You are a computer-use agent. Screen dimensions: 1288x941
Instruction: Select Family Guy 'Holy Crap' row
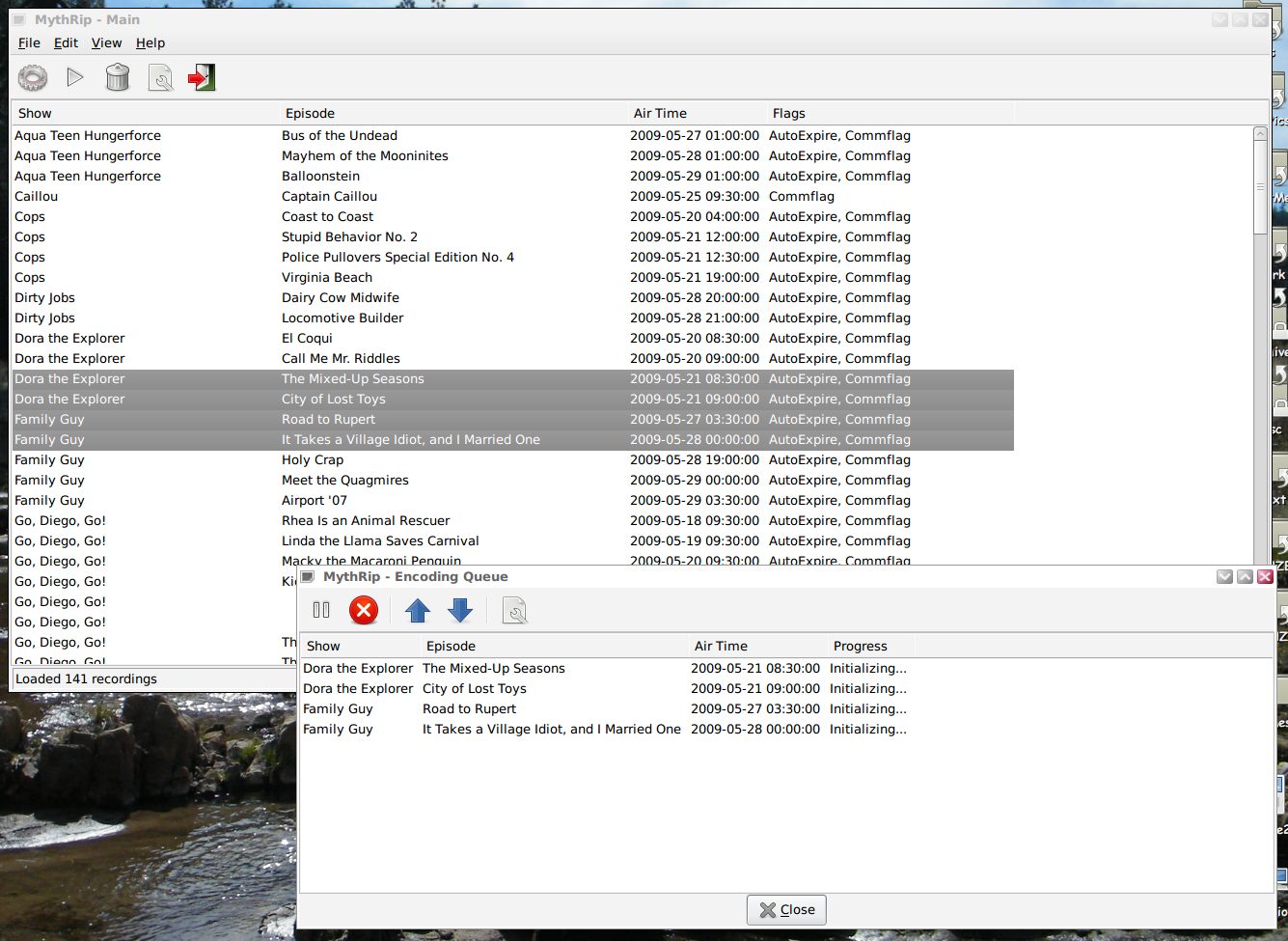coord(512,459)
